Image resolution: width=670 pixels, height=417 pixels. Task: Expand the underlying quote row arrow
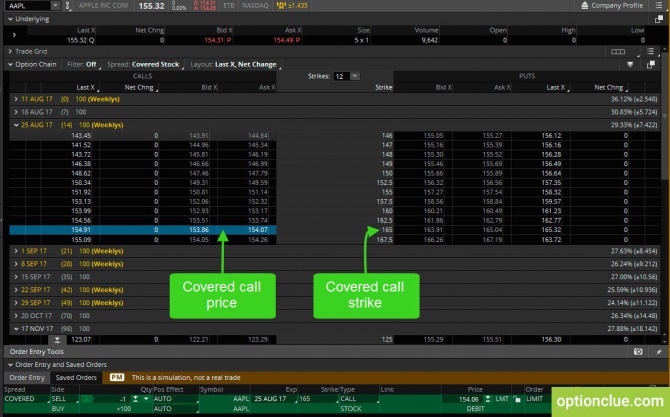pos(14,35)
